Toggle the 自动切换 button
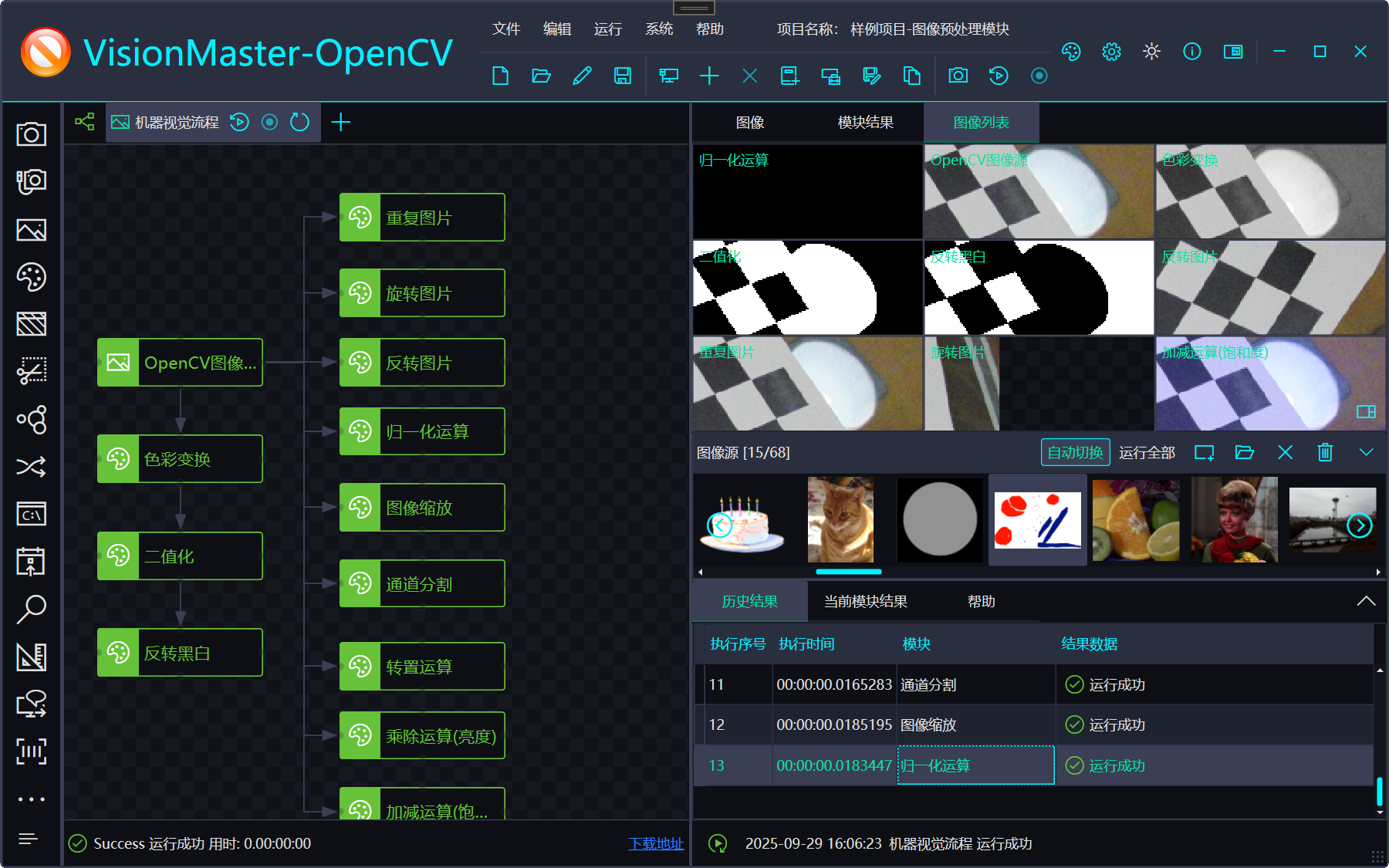The height and width of the screenshot is (868, 1389). pyautogui.click(x=1075, y=452)
